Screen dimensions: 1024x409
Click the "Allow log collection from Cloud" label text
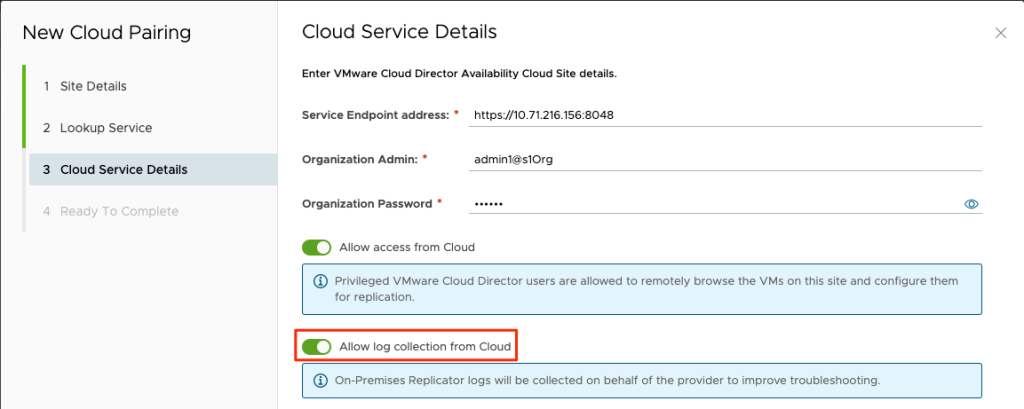coord(426,347)
